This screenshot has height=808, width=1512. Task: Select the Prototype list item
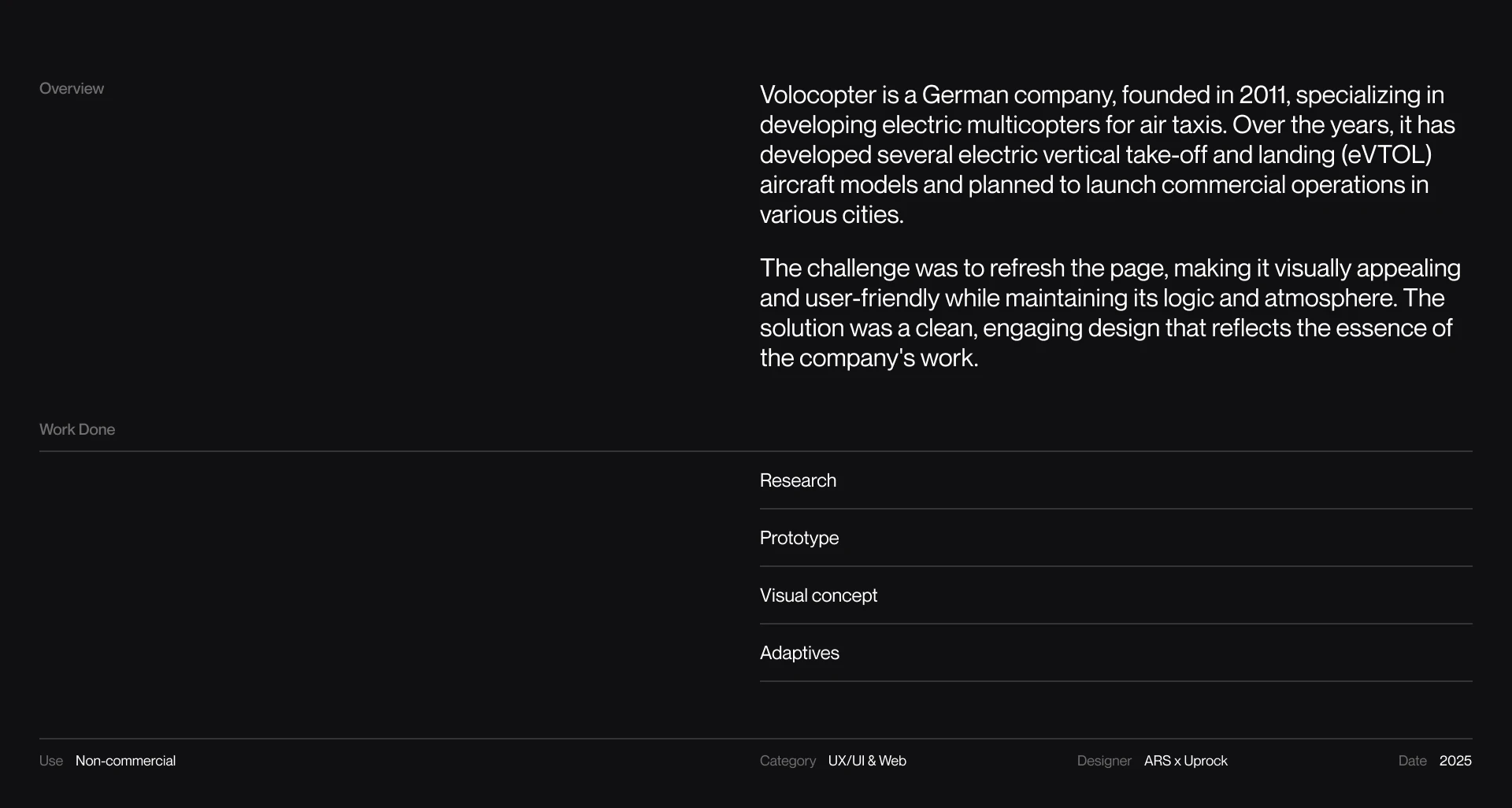tap(799, 538)
